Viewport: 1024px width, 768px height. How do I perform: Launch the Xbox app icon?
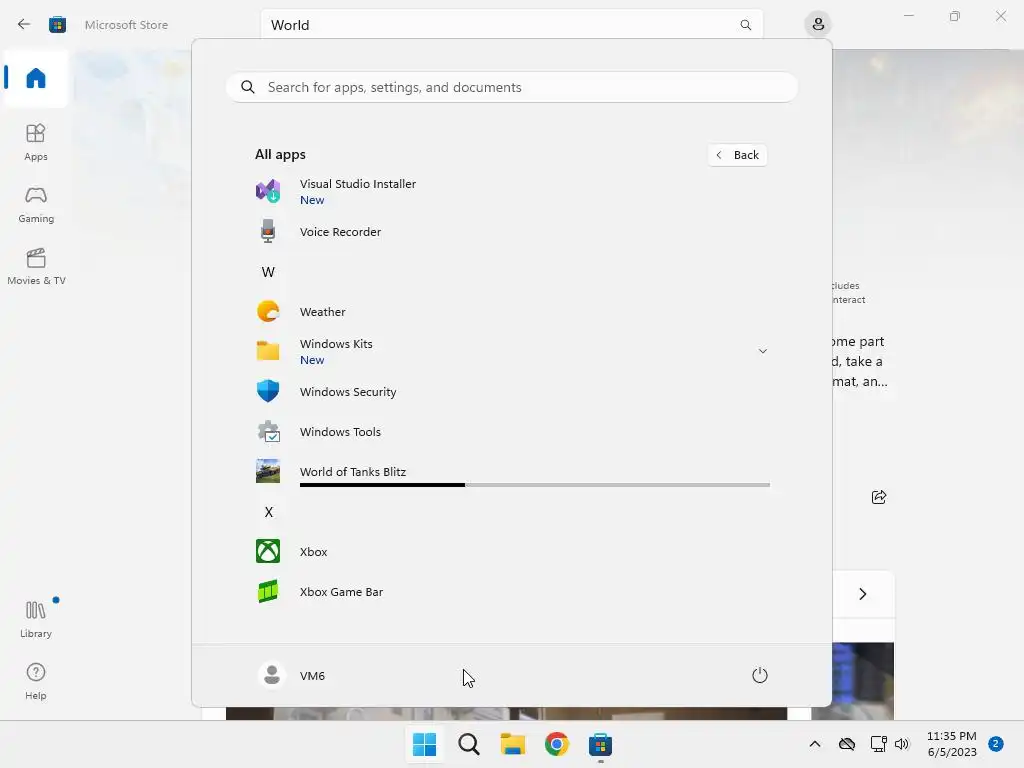coord(268,551)
